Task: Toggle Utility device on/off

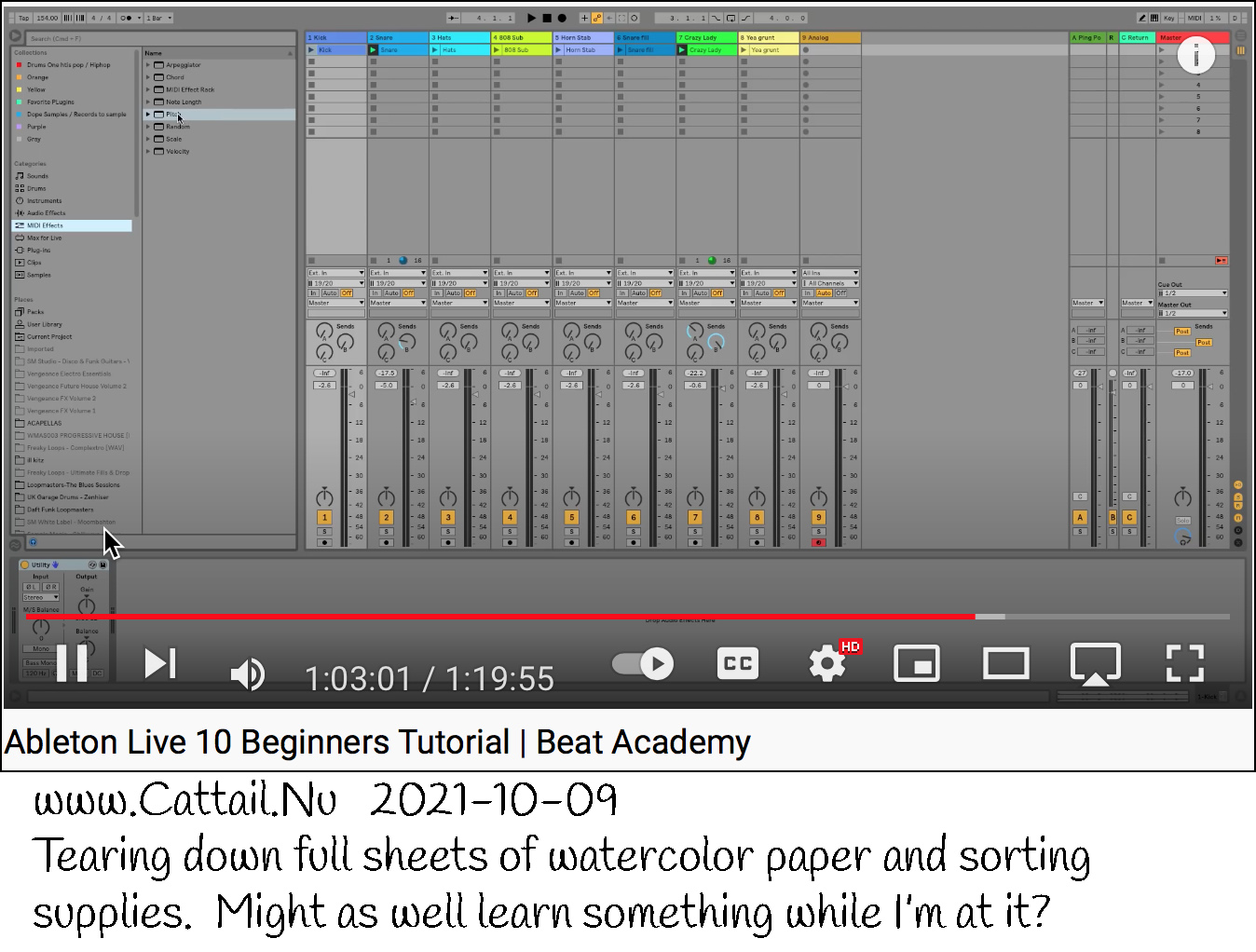Action: (x=25, y=564)
